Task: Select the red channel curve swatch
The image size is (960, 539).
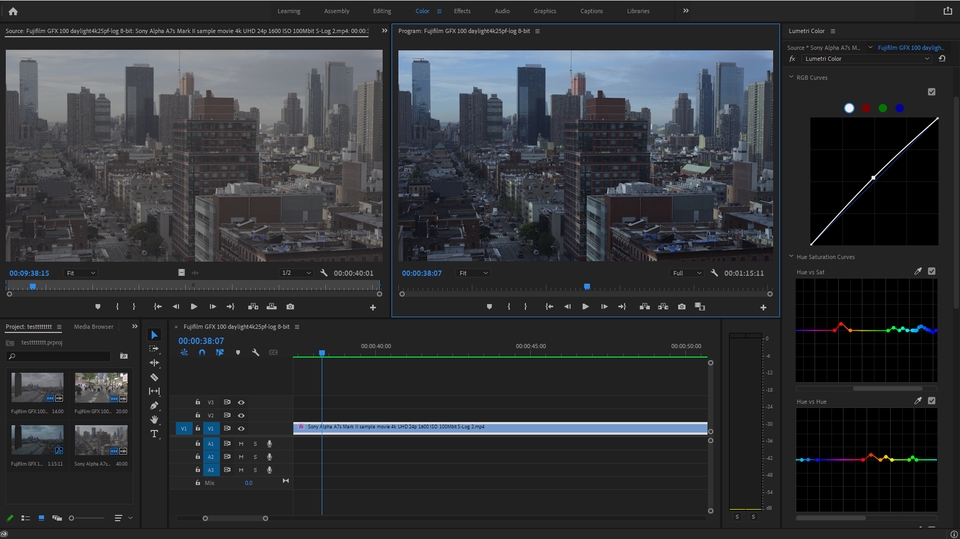Action: point(866,108)
